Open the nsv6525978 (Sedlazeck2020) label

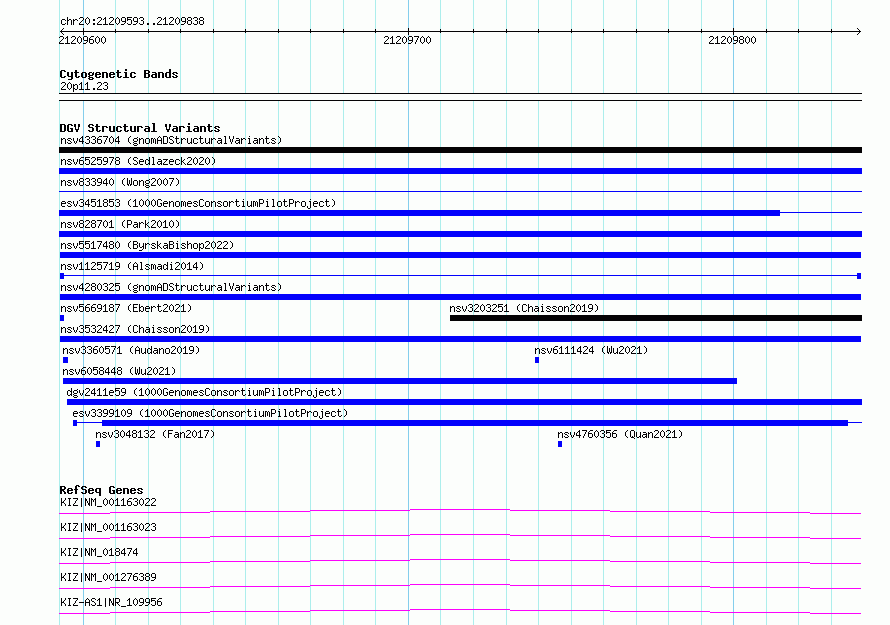(138, 161)
